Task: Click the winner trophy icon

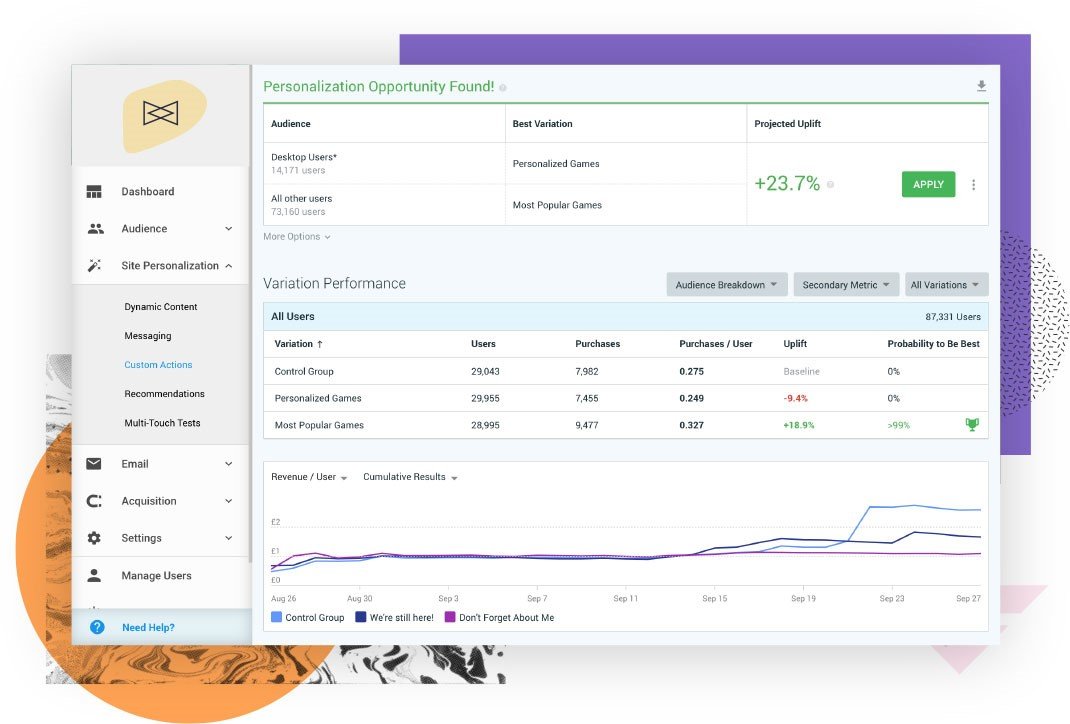Action: (972, 424)
